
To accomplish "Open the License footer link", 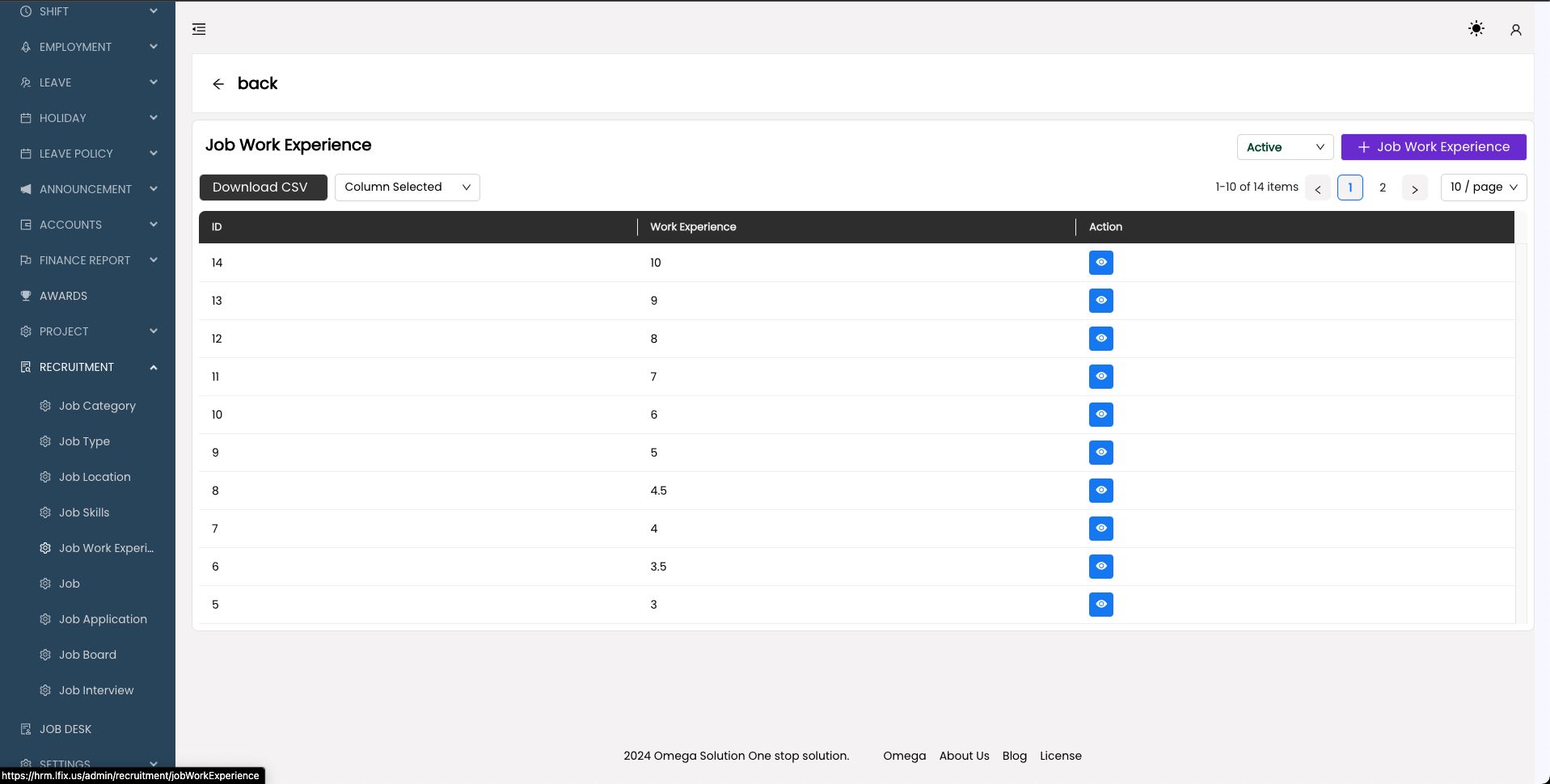I will 1060,756.
